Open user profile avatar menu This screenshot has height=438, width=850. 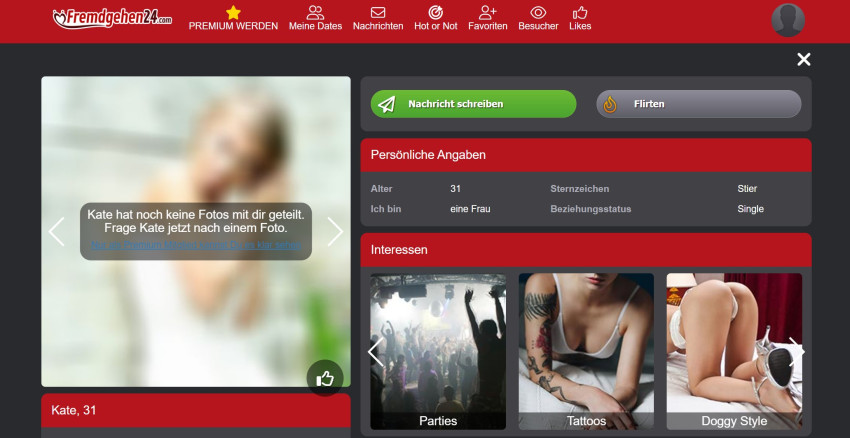[x=788, y=20]
